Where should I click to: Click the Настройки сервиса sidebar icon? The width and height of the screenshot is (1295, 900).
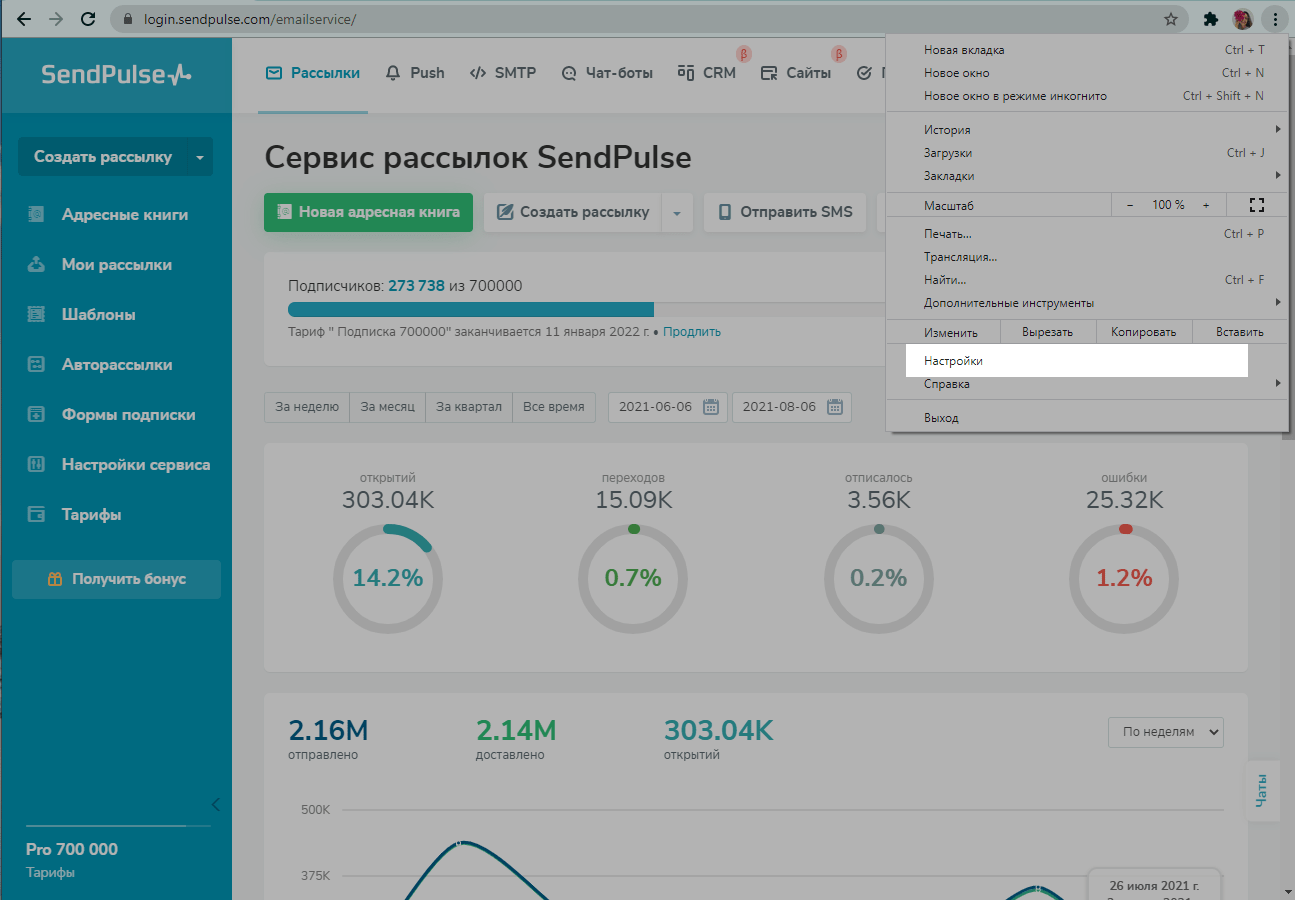(x=36, y=464)
